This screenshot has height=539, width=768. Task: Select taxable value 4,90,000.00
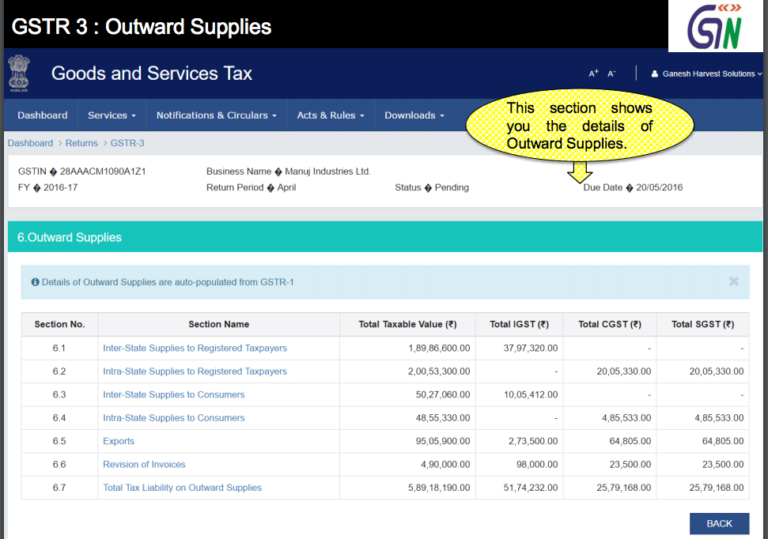[x=445, y=465]
